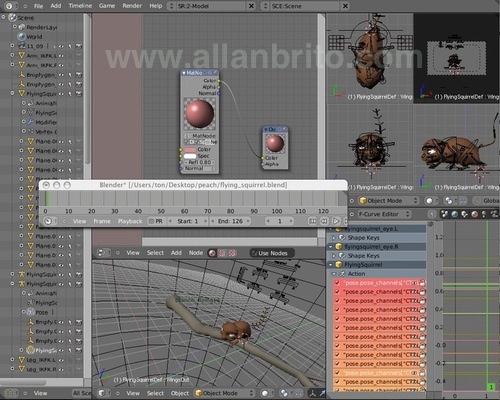Image resolution: width=500 pixels, height=400 pixels.
Task: Open the Help menu
Action: pyautogui.click(x=155, y=6)
